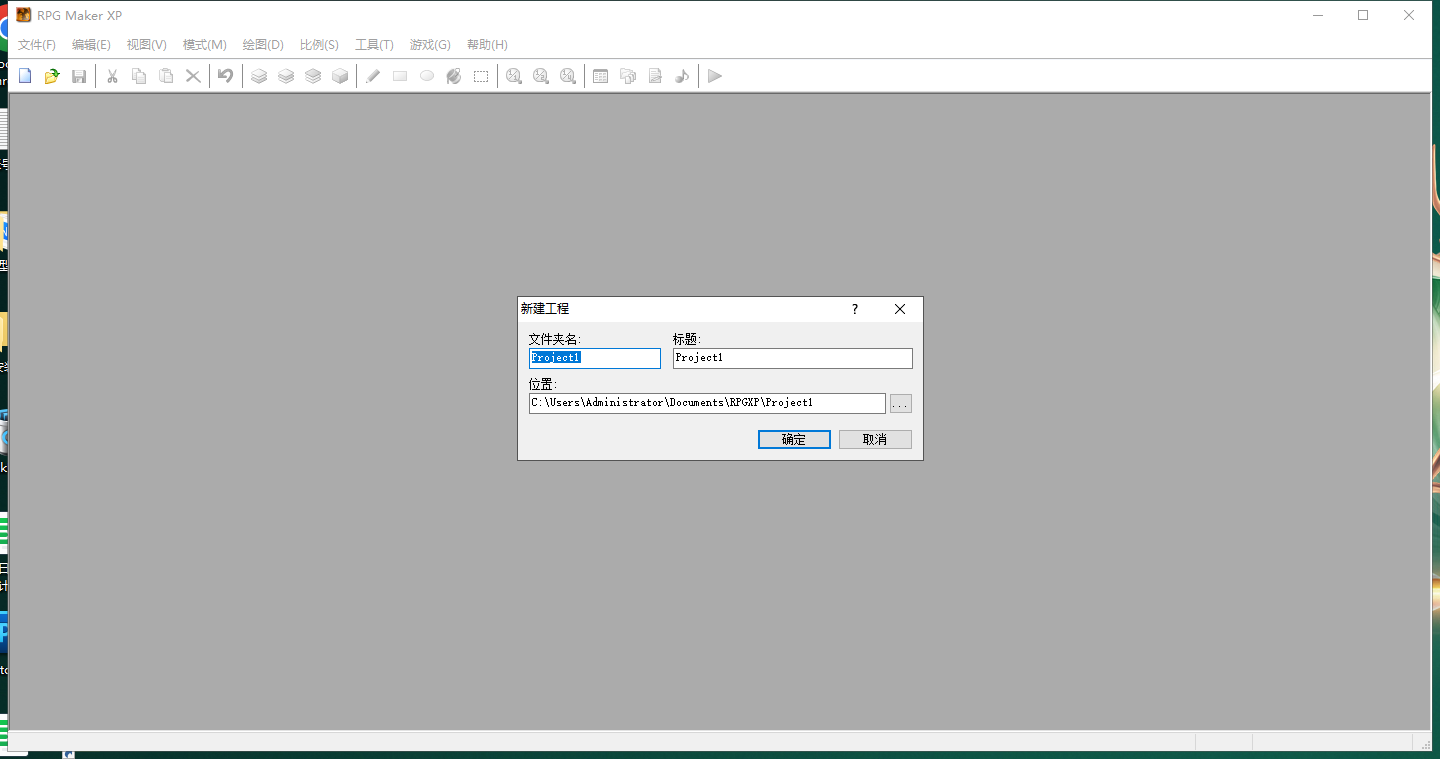1440x759 pixels.
Task: Select the Cut toolbar icon
Action: [x=111, y=75]
